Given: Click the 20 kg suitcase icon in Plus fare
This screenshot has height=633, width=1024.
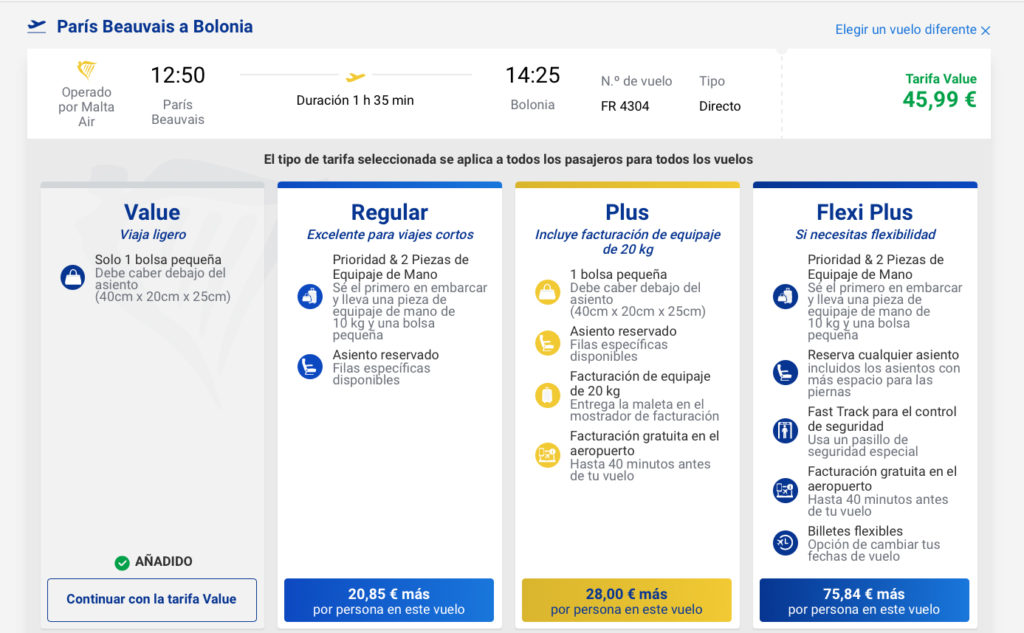Looking at the screenshot, I should (547, 396).
